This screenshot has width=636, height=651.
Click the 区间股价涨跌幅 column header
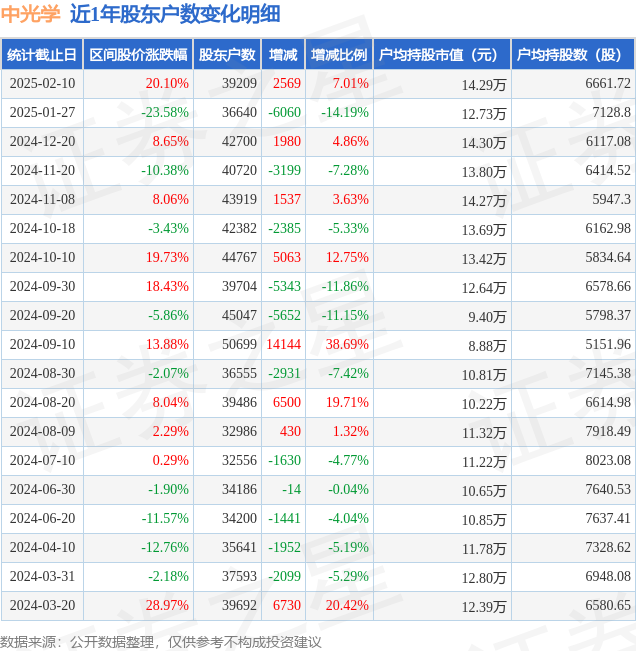pyautogui.click(x=138, y=54)
